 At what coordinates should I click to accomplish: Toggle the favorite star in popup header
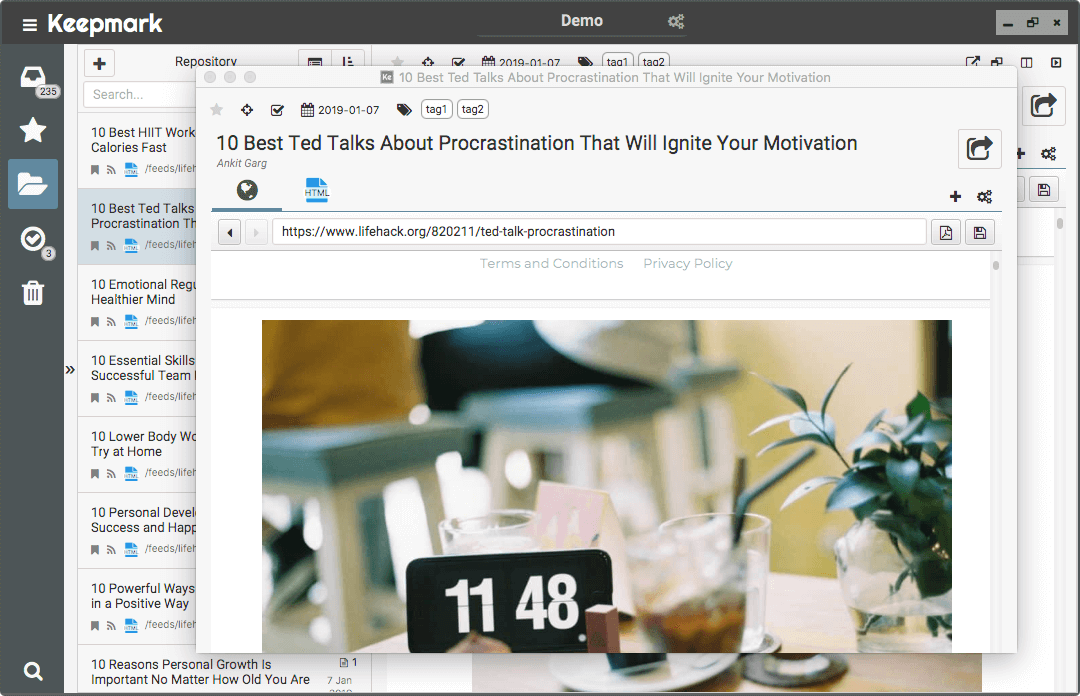216,110
